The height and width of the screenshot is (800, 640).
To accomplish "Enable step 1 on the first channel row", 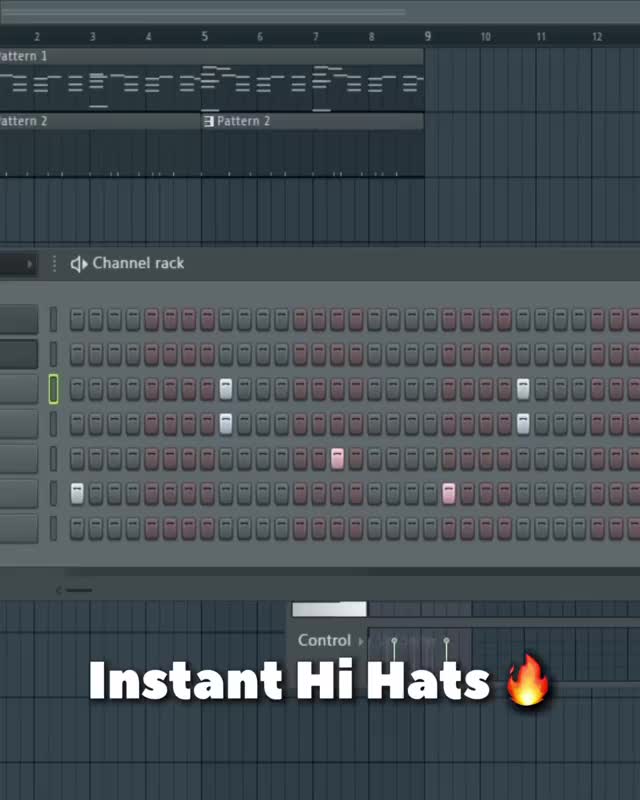I will [77, 319].
